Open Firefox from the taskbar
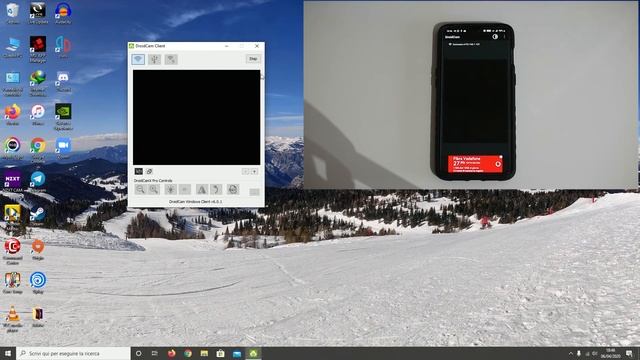 coord(171,353)
